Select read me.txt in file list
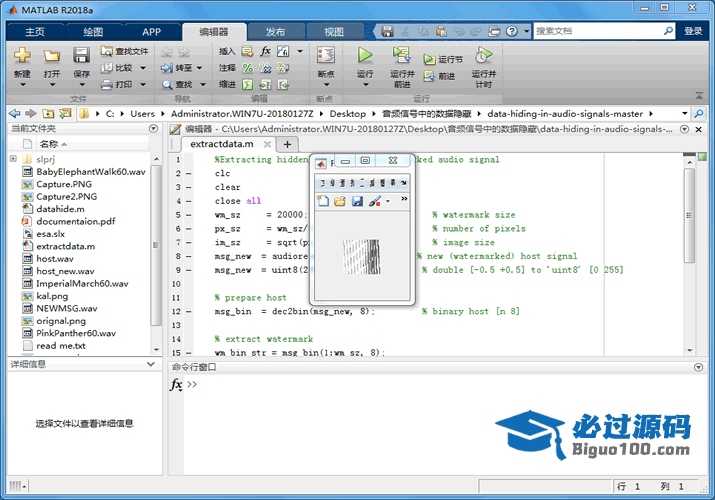This screenshot has width=715, height=500. point(61,345)
